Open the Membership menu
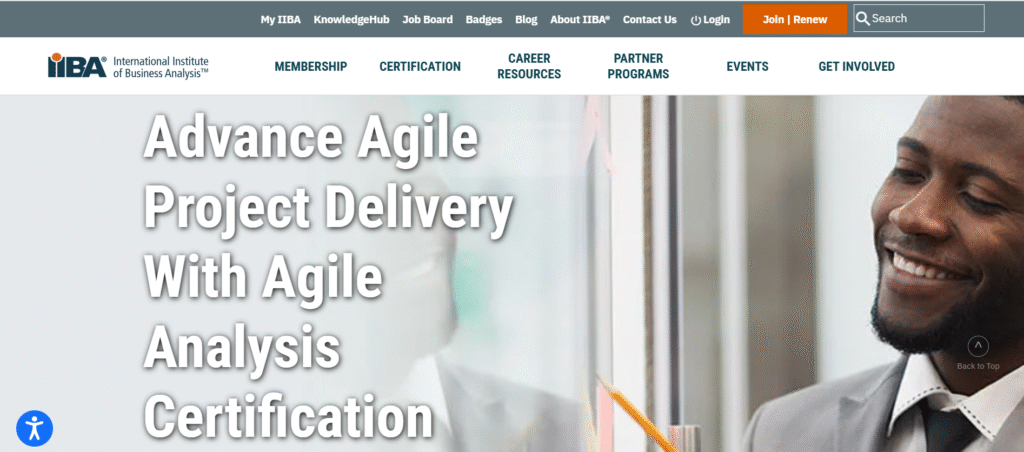Screen dimensions: 1024x452 tap(311, 67)
